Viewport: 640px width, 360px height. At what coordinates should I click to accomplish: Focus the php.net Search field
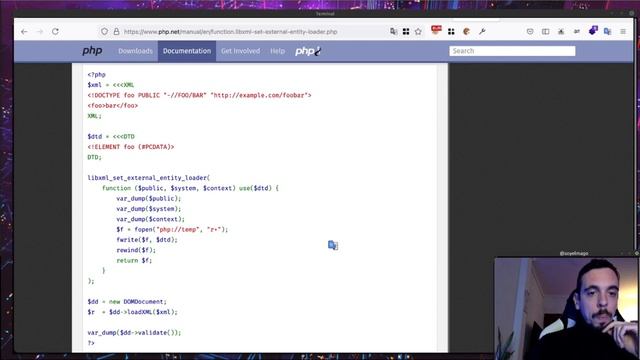[512, 51]
